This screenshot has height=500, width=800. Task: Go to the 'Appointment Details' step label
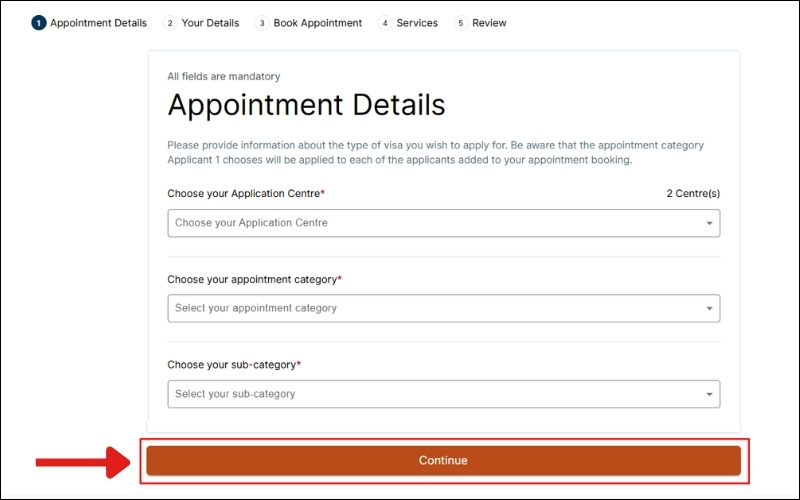pyautogui.click(x=98, y=23)
